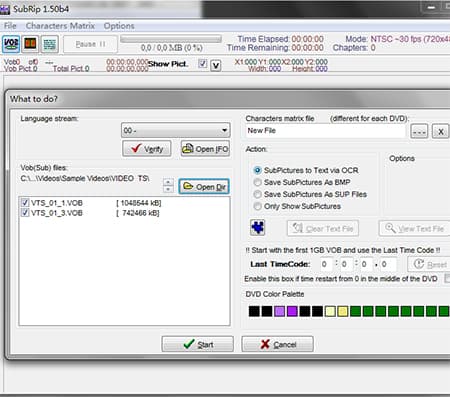The height and width of the screenshot is (407, 450).
Task: Click the Pause button in toolbar
Action: point(90,44)
